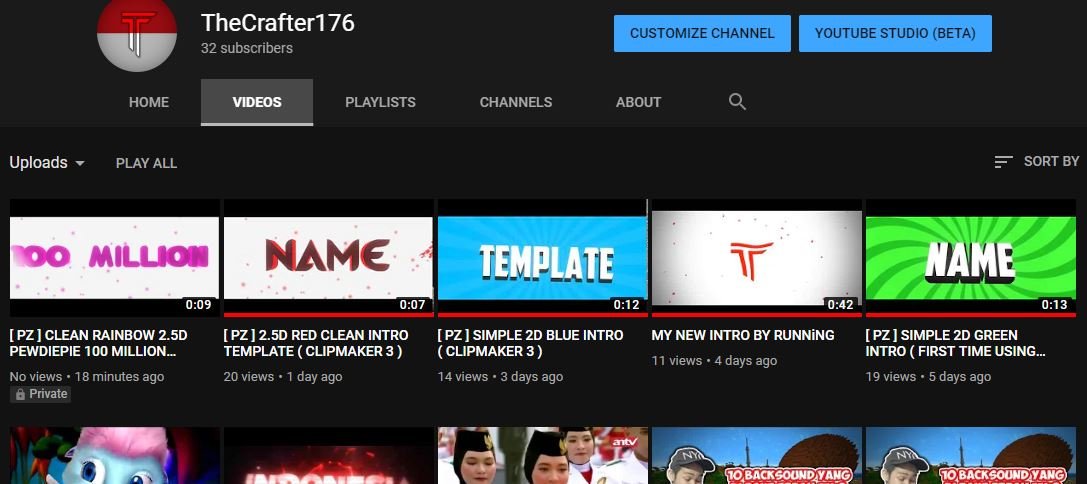Image resolution: width=1087 pixels, height=484 pixels.
Task: Open the red INDONESIA thumbnail video
Action: tap(329, 456)
